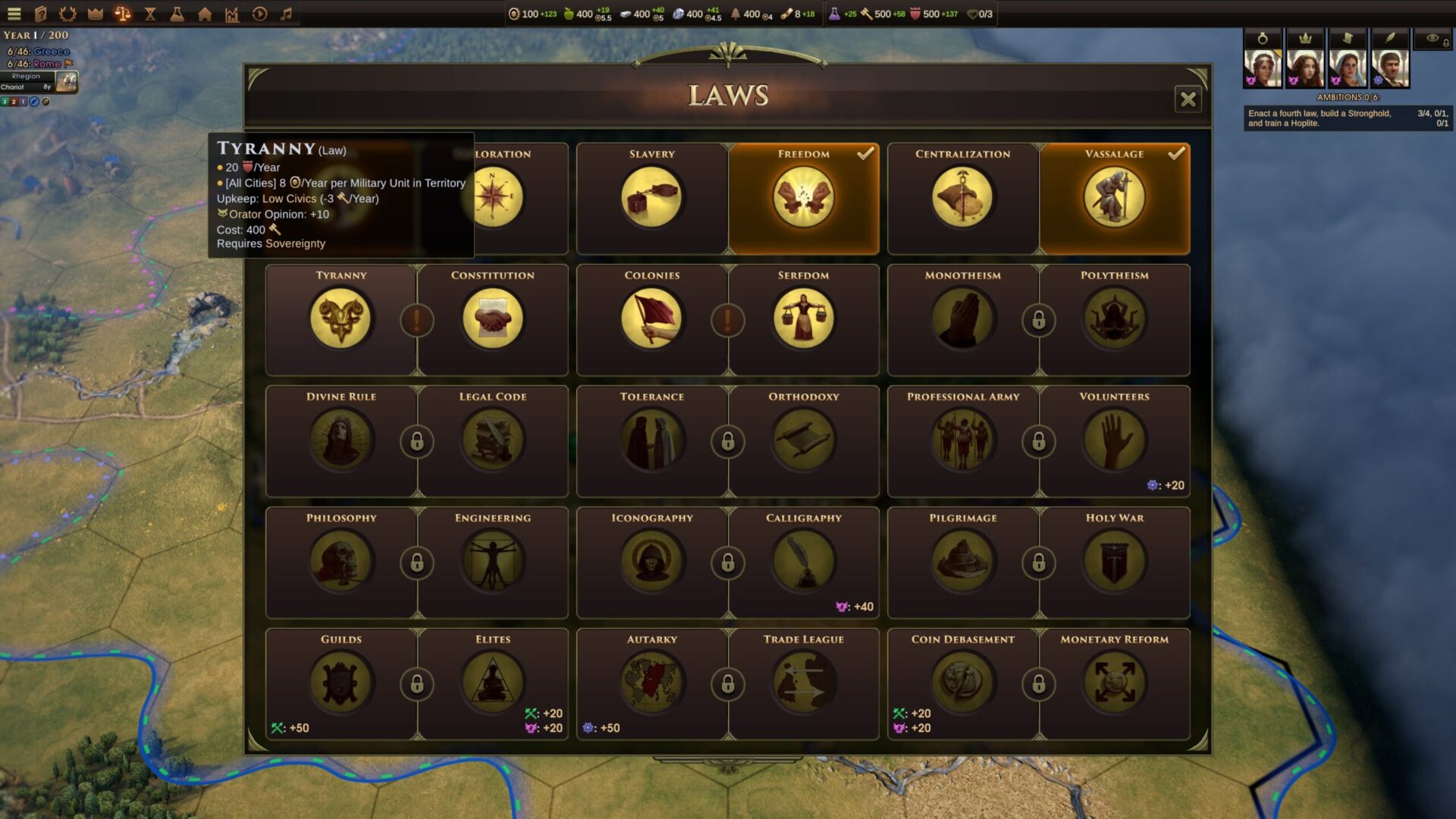Select the first character portrait top right
1456x819 pixels.
(1263, 67)
